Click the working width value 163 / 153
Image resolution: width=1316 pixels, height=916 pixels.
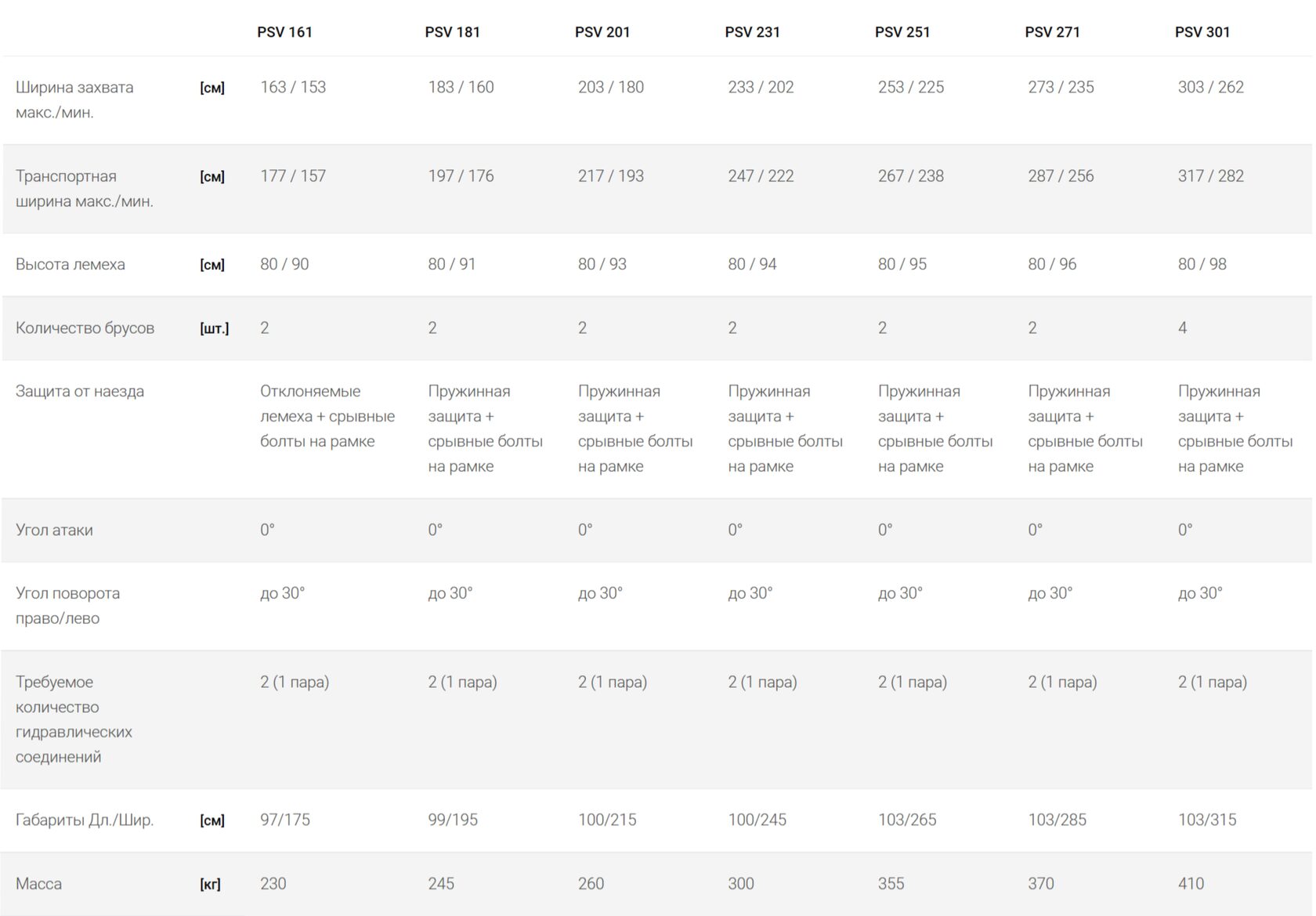[293, 87]
